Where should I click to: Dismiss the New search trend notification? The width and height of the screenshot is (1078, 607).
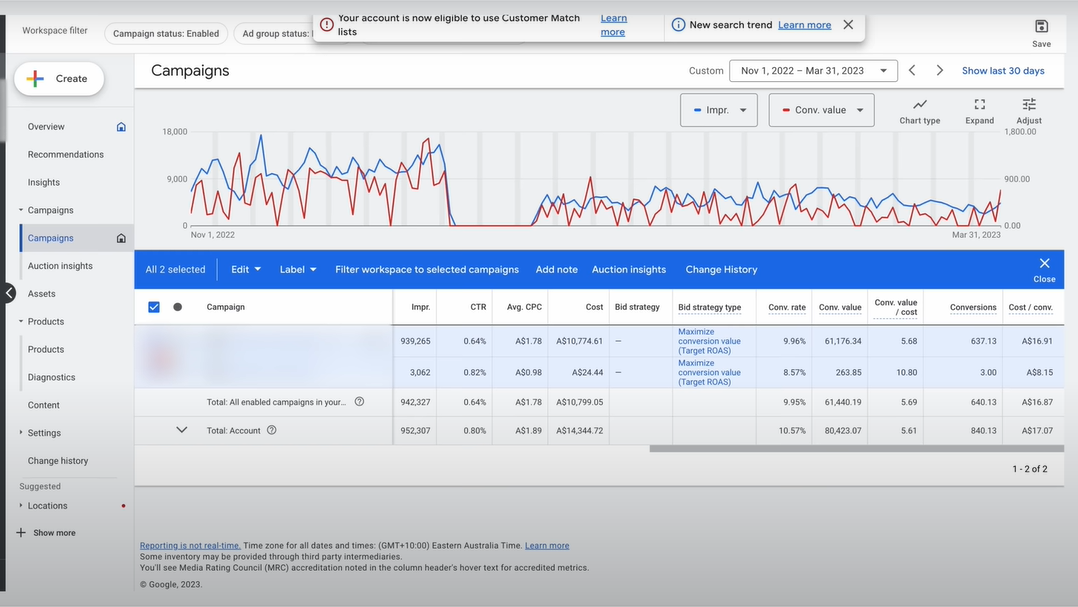point(848,25)
